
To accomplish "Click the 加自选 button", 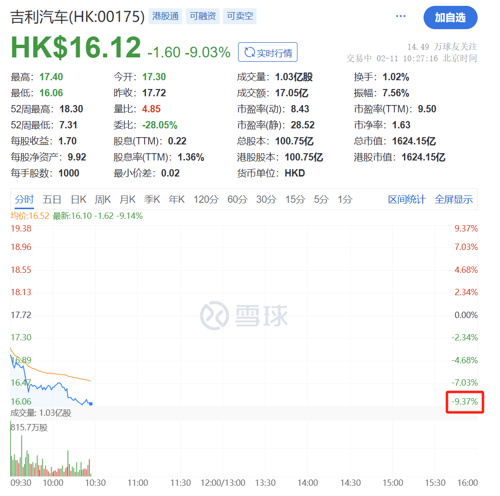I will click(450, 17).
